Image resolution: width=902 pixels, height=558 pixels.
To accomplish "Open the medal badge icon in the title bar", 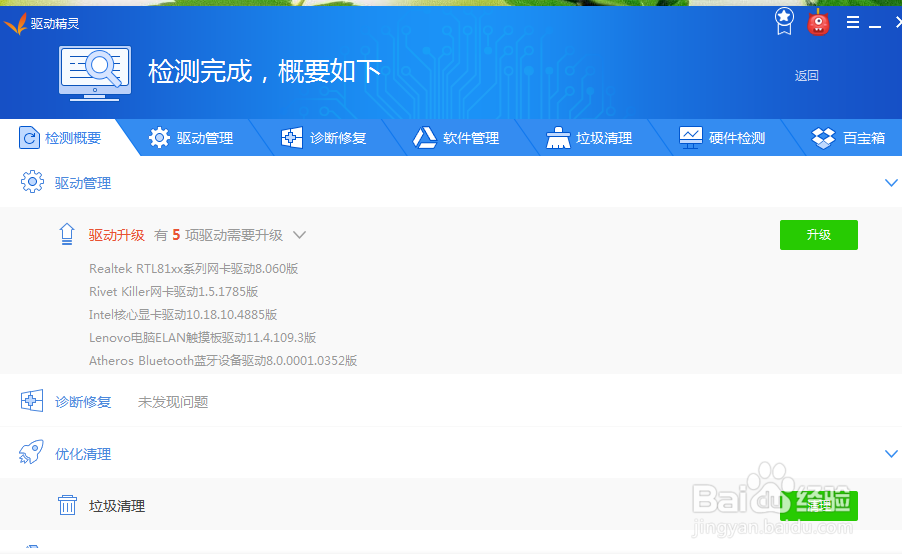I will pos(784,22).
